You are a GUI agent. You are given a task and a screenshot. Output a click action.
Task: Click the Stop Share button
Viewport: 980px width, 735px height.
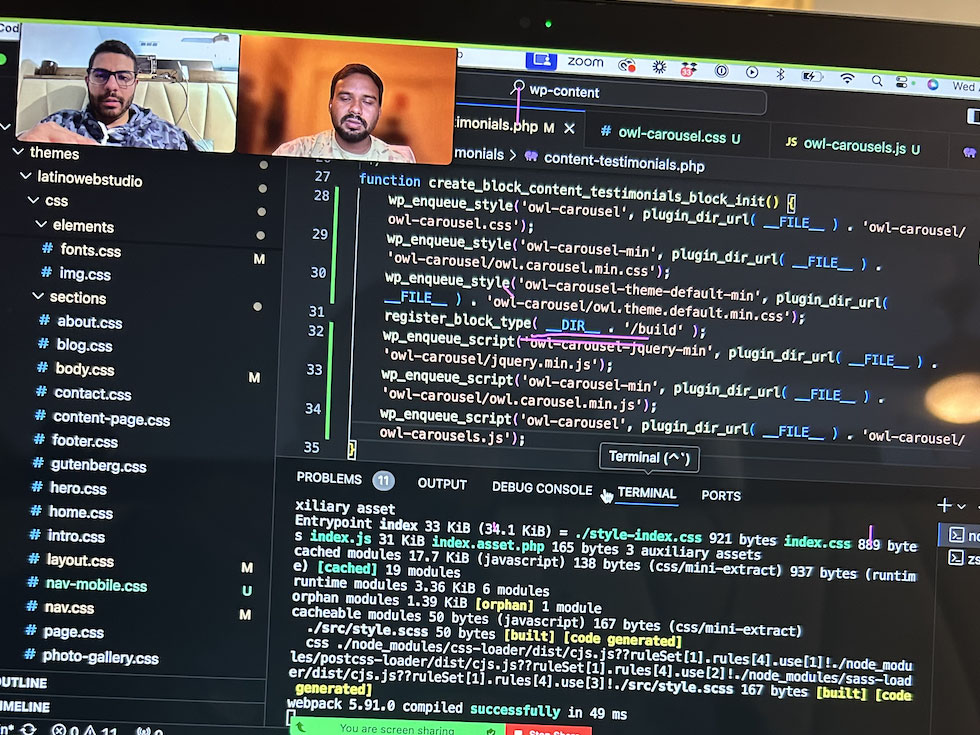pos(549,731)
